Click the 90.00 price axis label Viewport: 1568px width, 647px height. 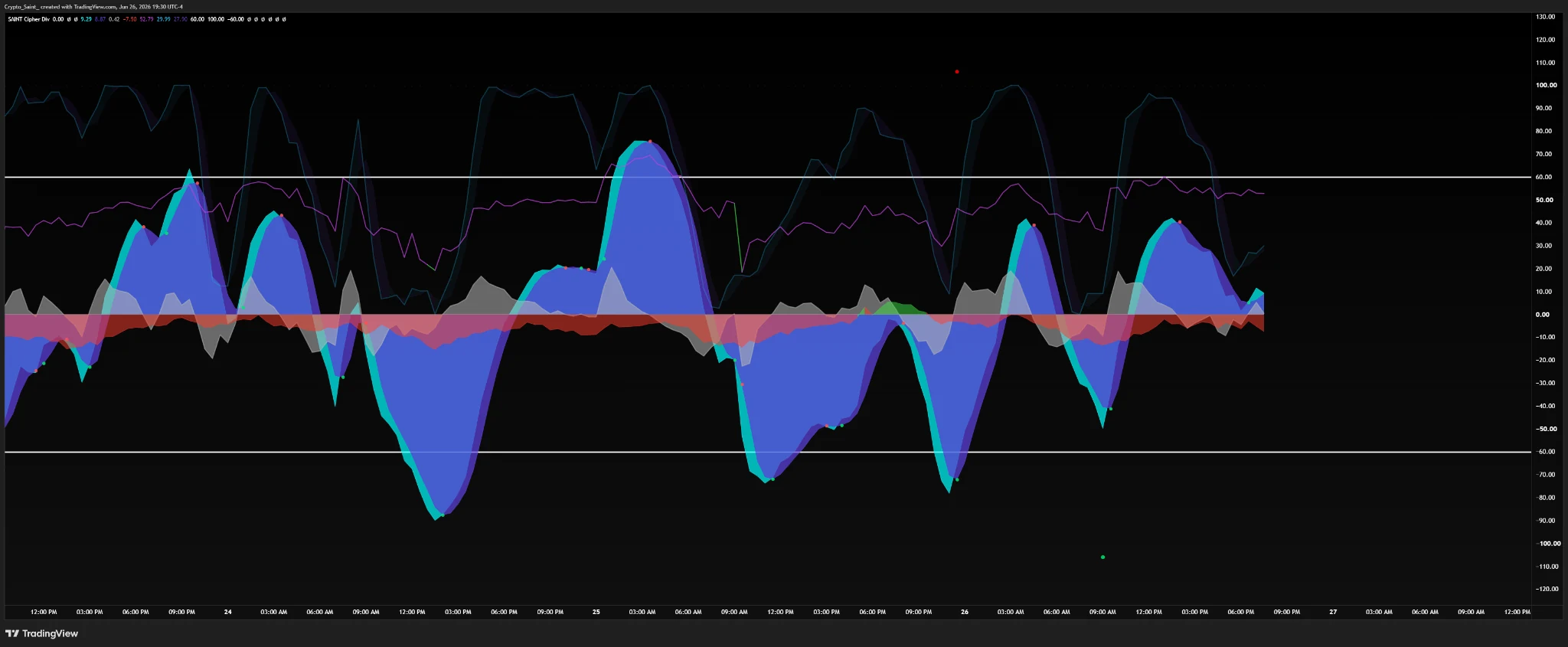point(1543,108)
